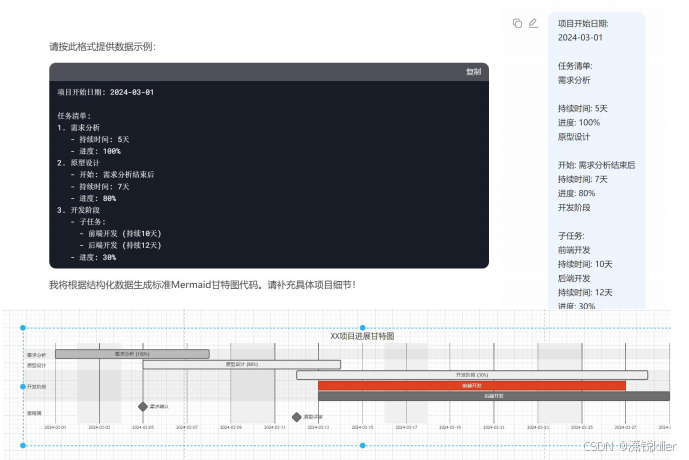Click the 里程碑 row label in the chart
This screenshot has width=689, height=460.
point(34,413)
